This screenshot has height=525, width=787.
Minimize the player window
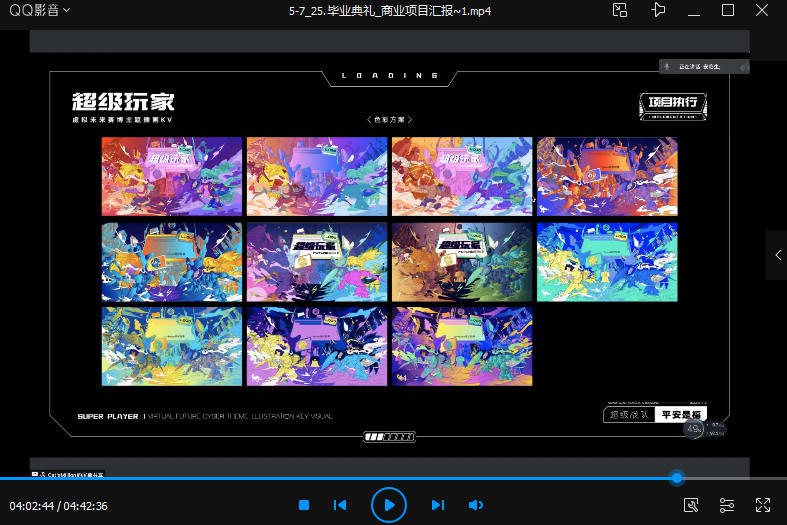[x=693, y=10]
